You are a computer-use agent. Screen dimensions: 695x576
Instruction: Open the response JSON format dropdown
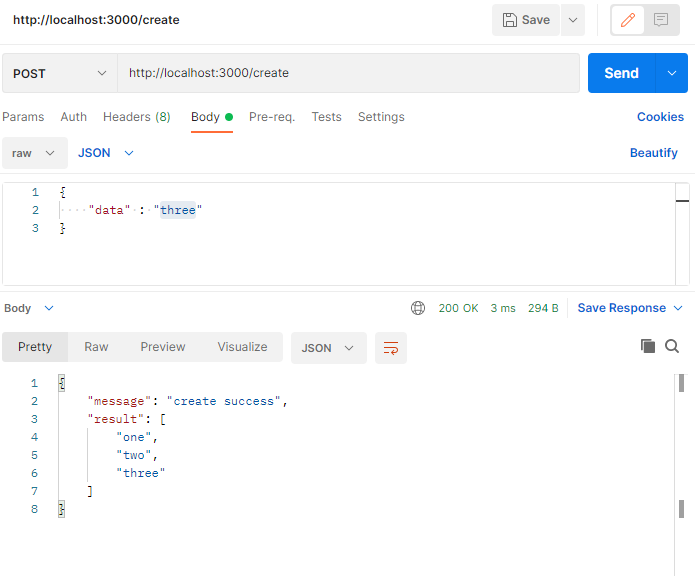pyautogui.click(x=328, y=348)
